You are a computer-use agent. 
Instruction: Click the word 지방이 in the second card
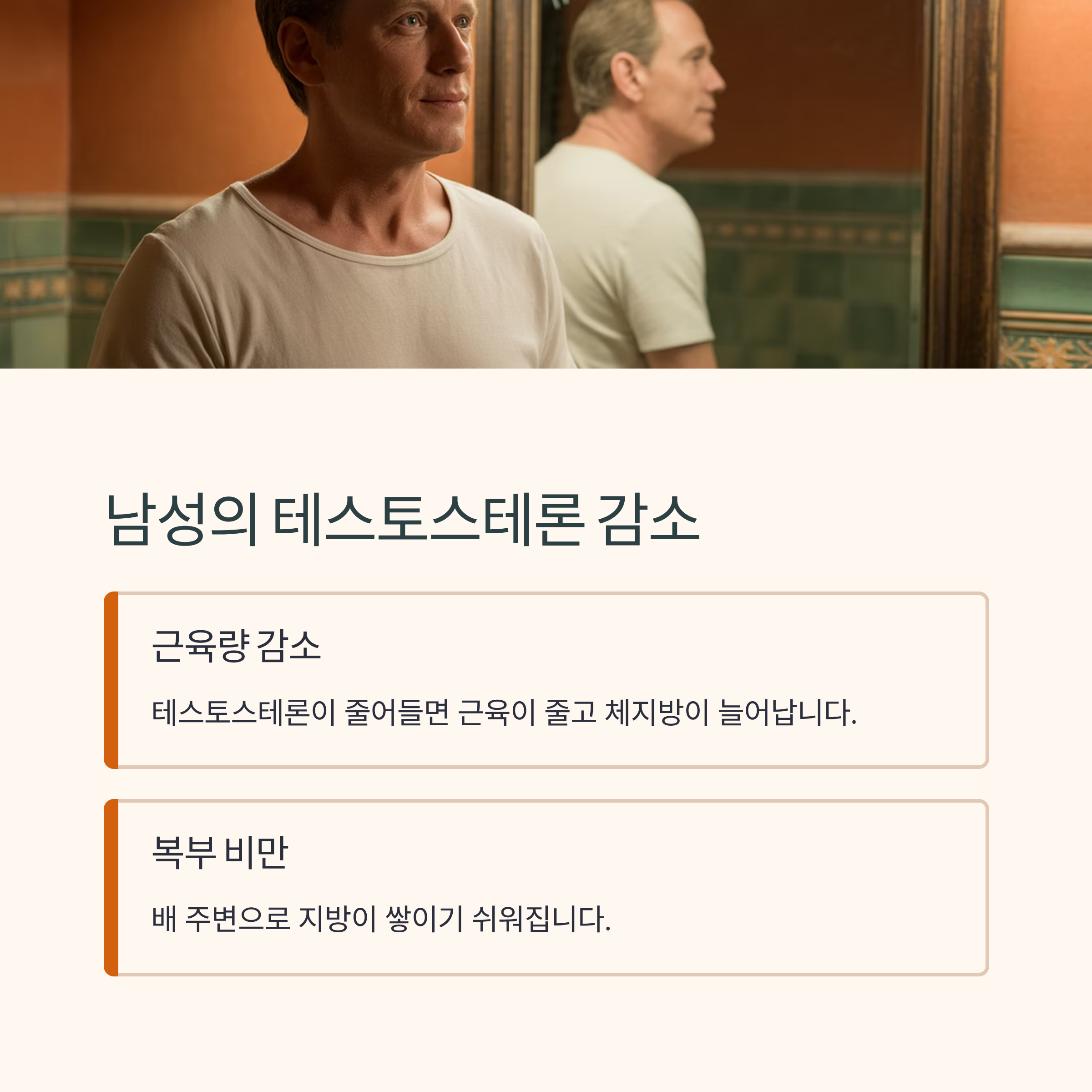(338, 919)
